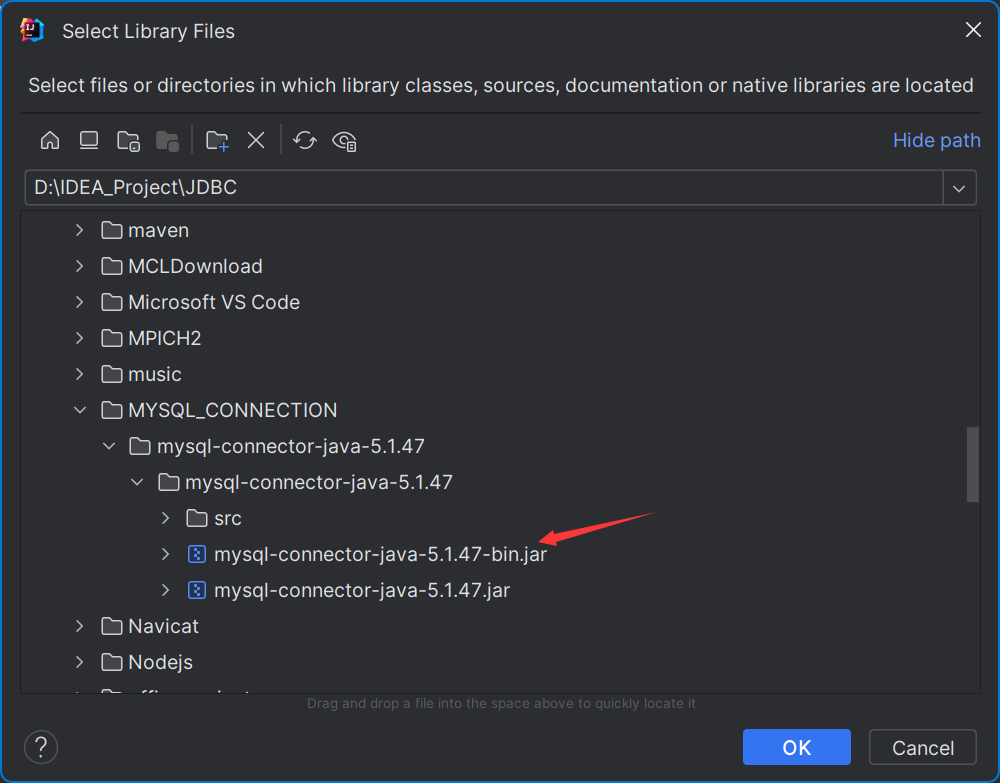Click the Hide path link
The height and width of the screenshot is (783, 1000).
click(936, 140)
